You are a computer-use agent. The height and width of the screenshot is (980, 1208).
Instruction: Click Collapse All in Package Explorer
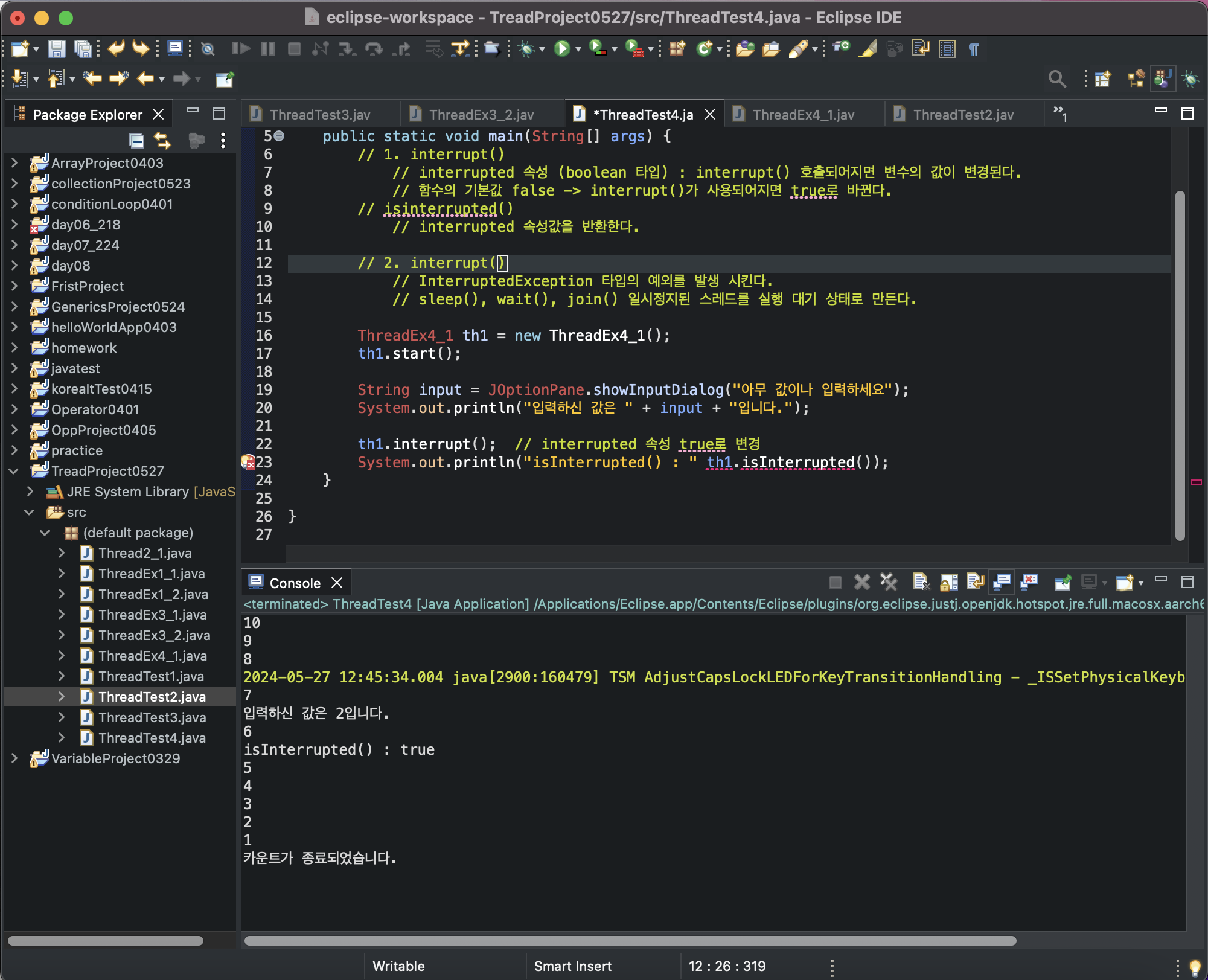click(136, 141)
